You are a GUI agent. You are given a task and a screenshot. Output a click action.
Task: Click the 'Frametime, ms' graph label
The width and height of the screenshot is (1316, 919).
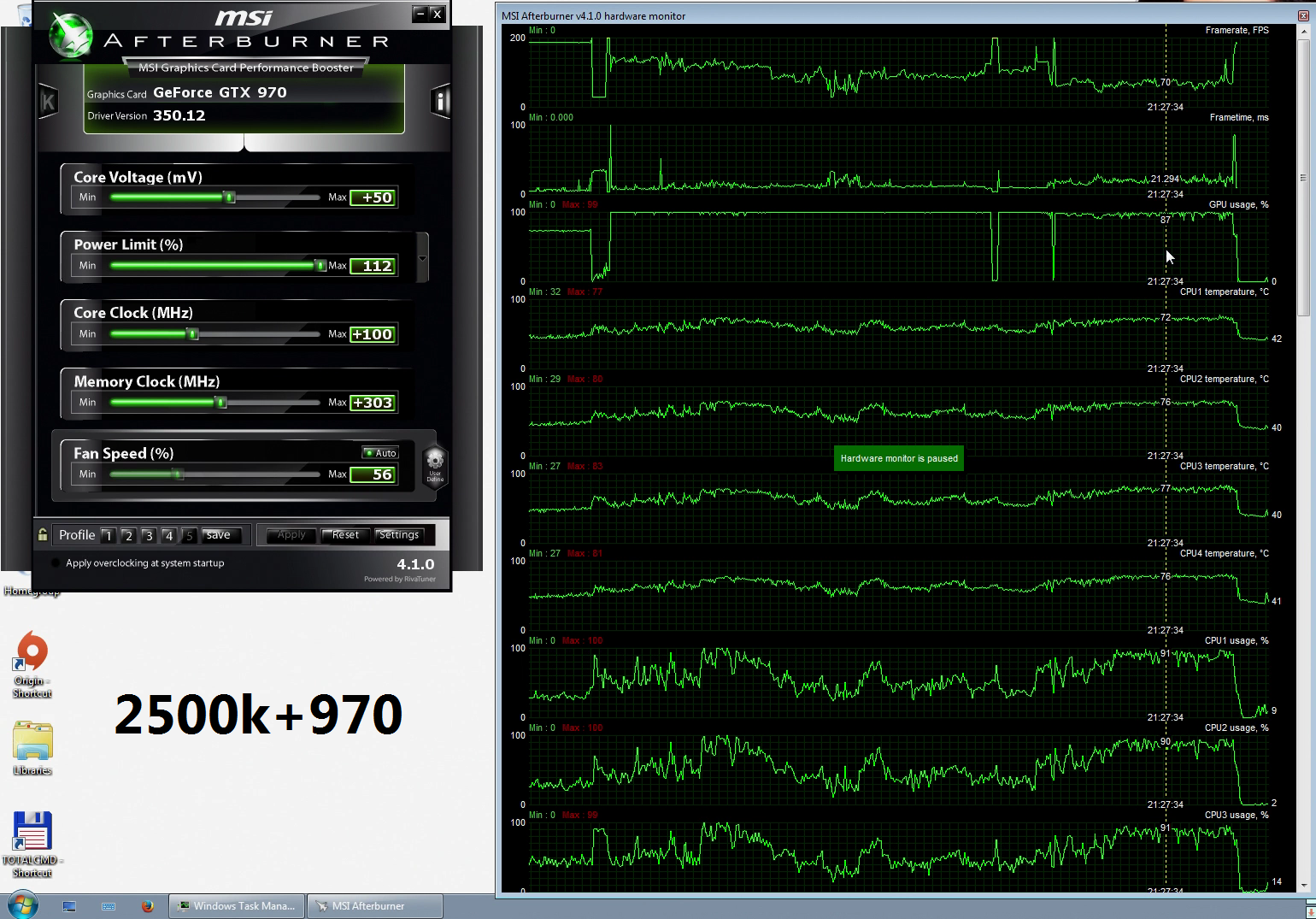tap(1239, 117)
